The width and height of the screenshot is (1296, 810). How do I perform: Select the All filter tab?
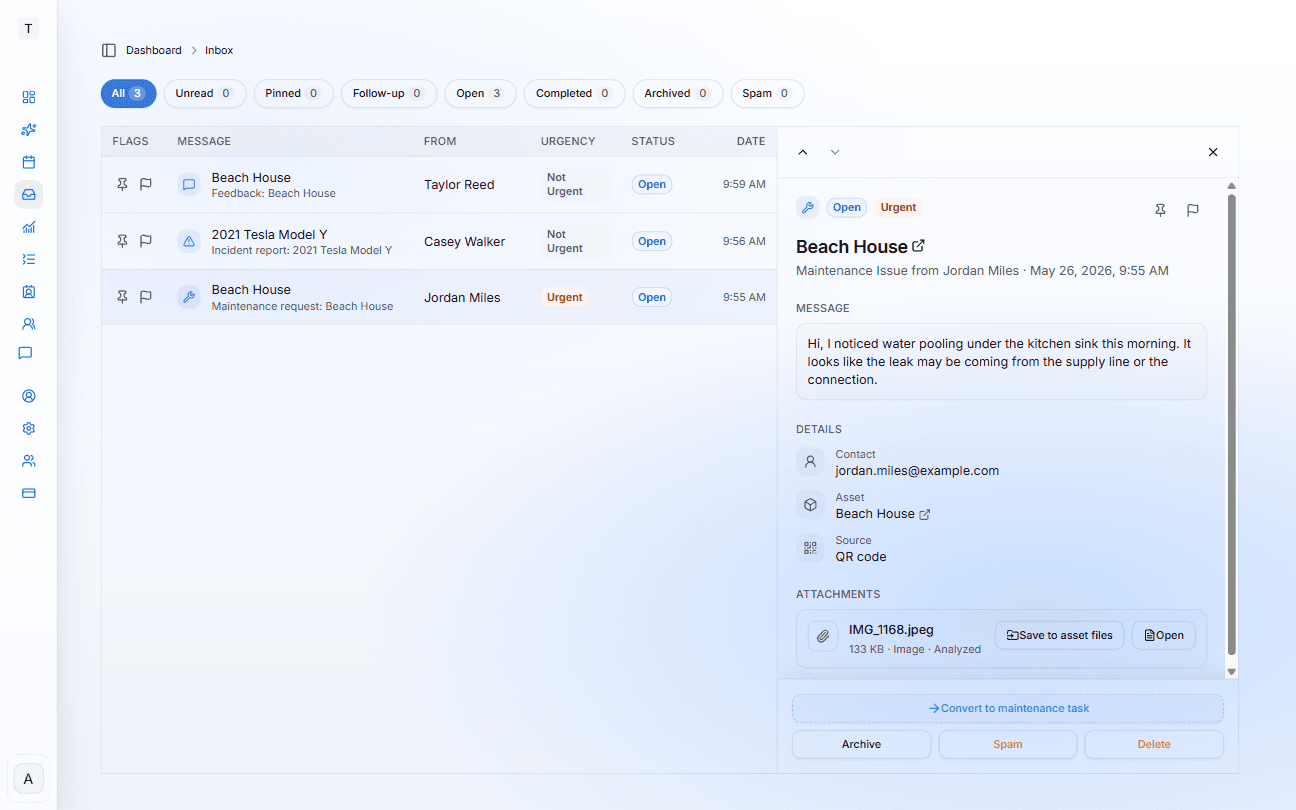click(x=129, y=93)
